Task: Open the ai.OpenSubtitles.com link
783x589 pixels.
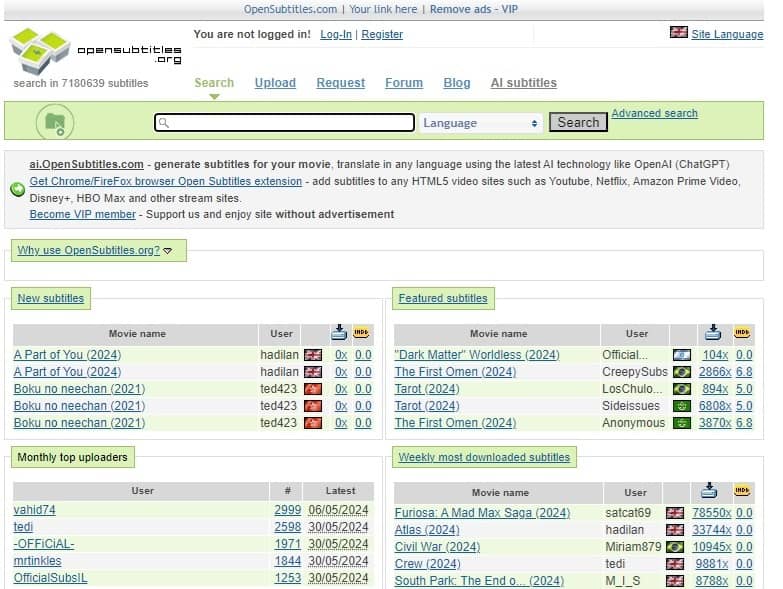Action: point(86,164)
